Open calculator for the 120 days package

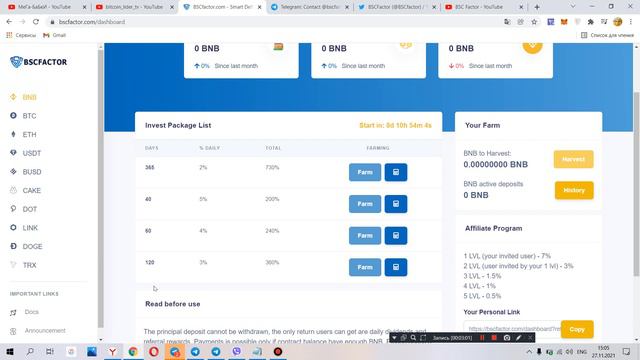[x=396, y=267]
